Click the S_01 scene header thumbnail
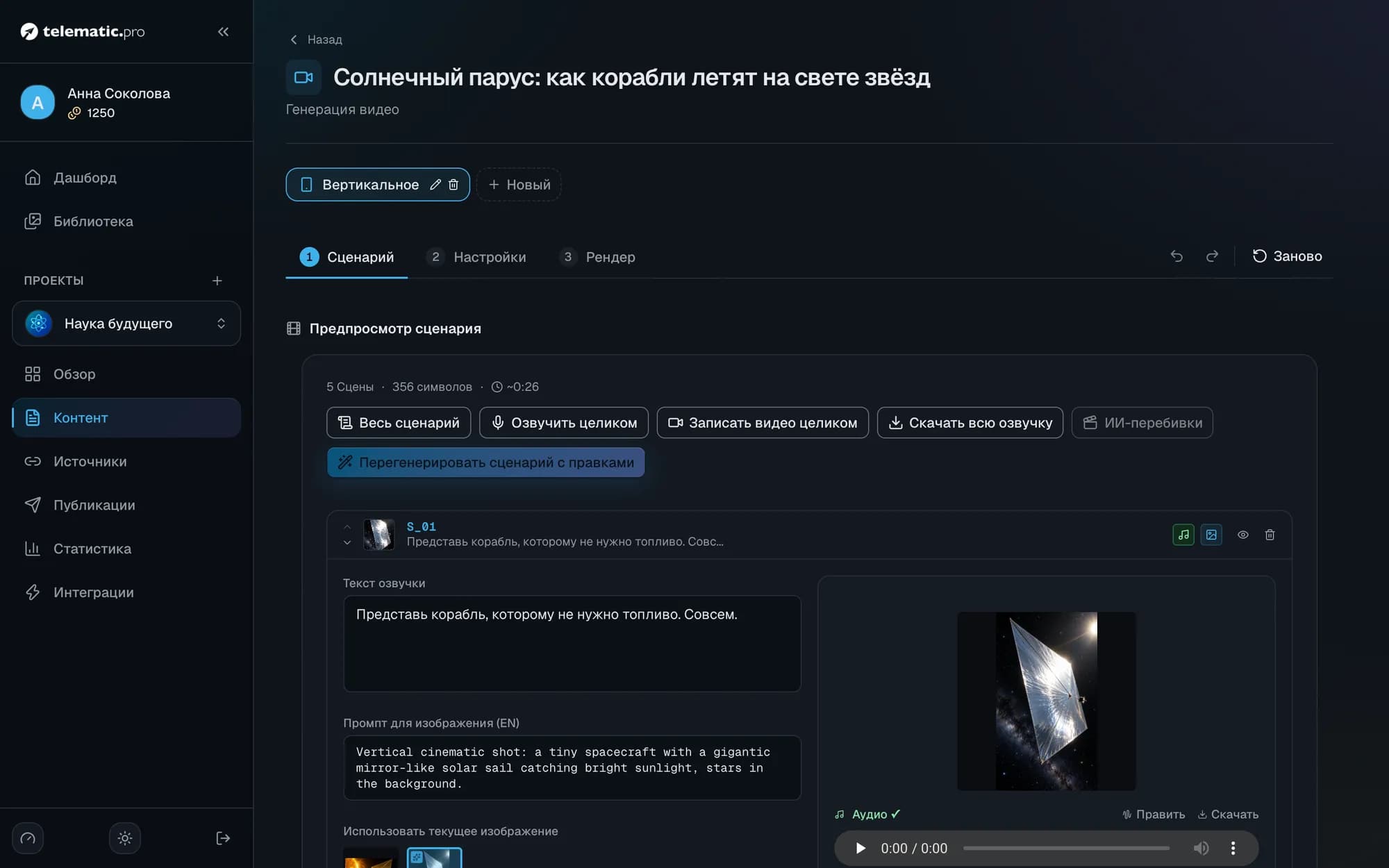The image size is (1389, 868). [379, 535]
